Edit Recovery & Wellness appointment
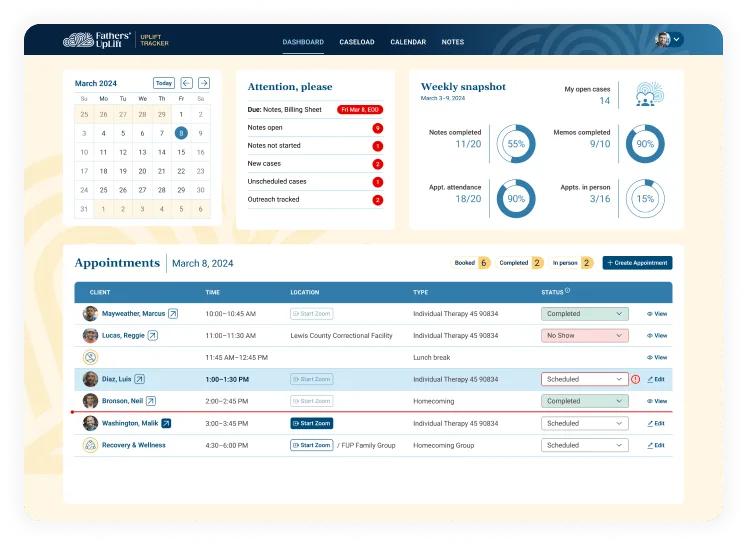Screen dimensions: 747x545 (x=656, y=445)
